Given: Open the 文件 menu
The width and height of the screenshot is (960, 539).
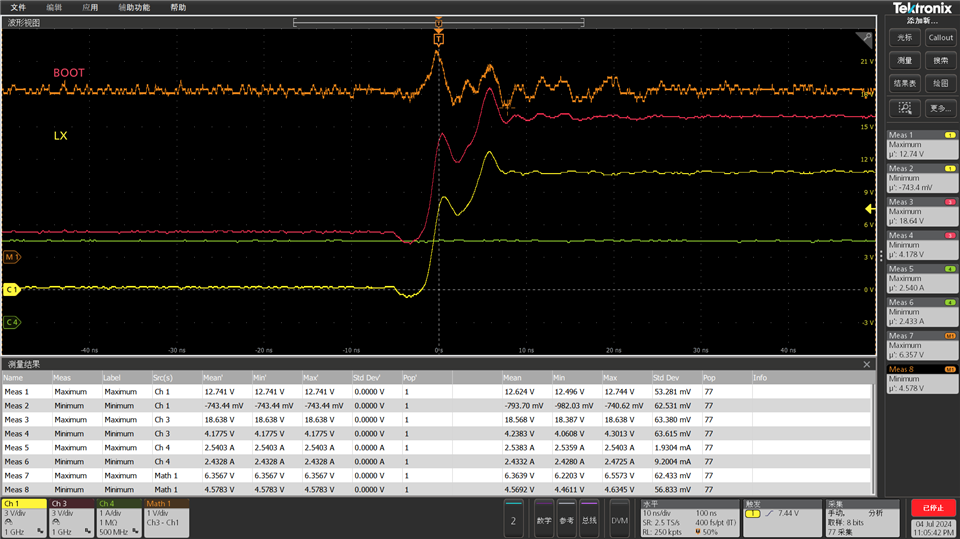Looking at the screenshot, I should point(18,7).
